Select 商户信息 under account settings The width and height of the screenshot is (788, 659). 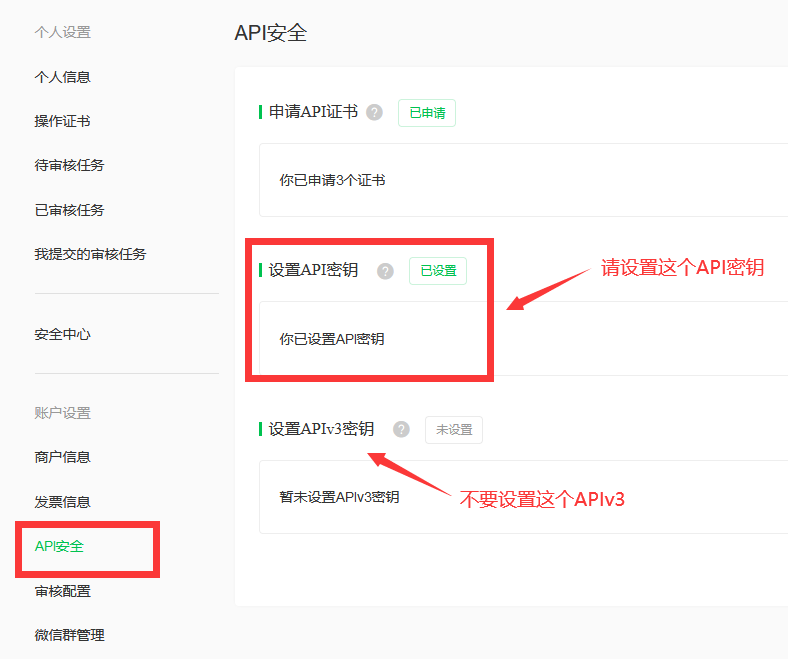pos(62,457)
